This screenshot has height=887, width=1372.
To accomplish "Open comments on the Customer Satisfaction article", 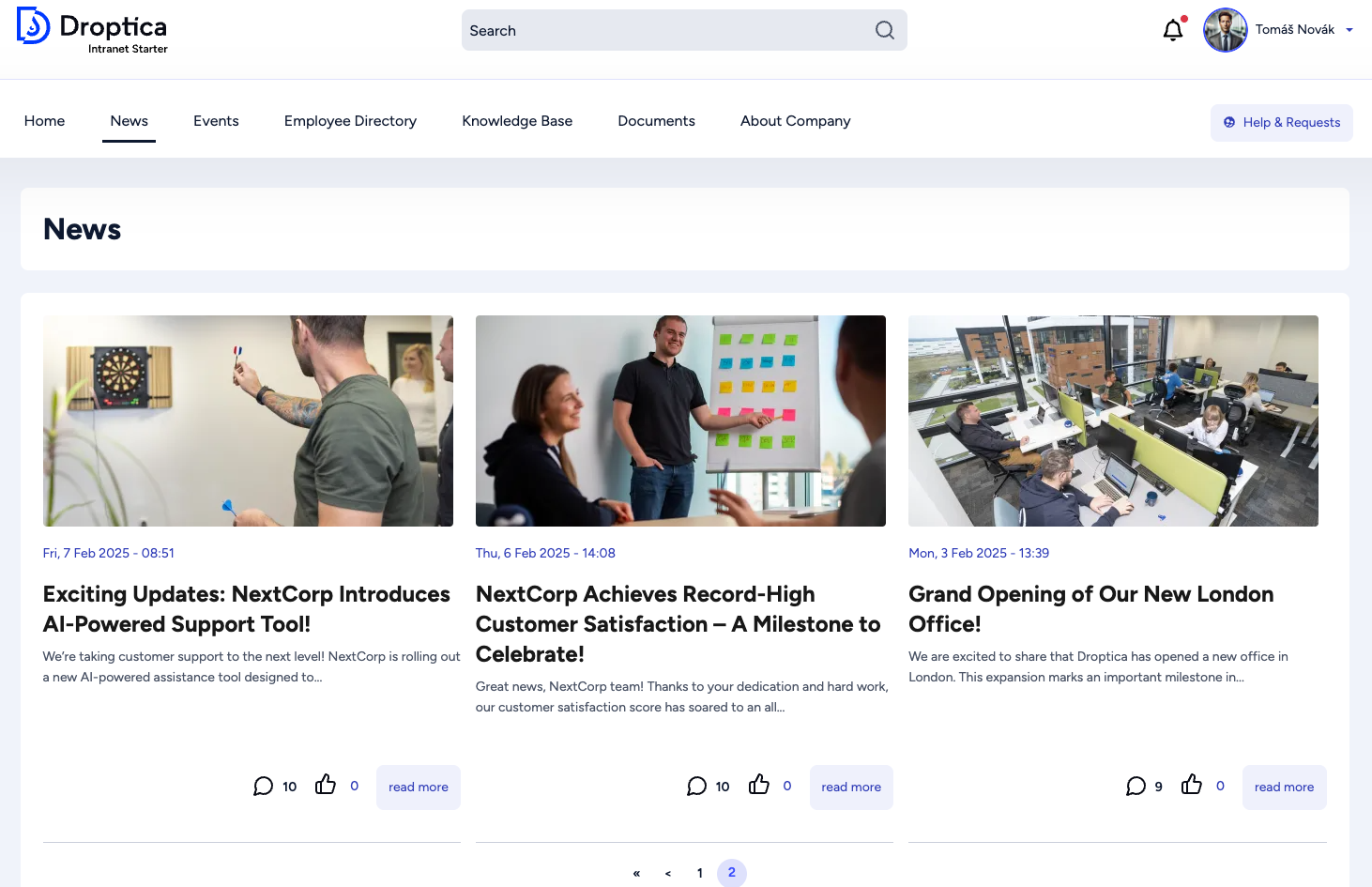I will (696, 786).
